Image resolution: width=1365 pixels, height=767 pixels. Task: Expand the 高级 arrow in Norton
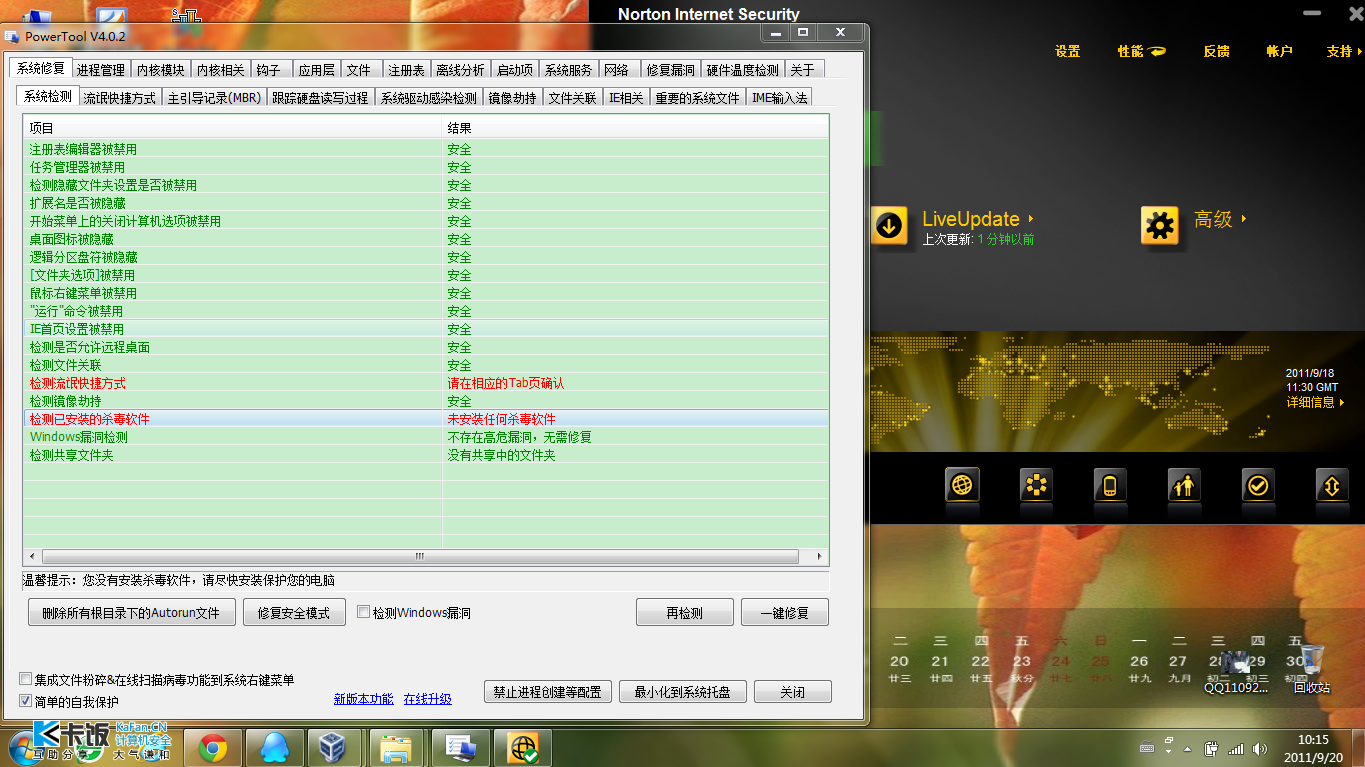click(x=1244, y=218)
